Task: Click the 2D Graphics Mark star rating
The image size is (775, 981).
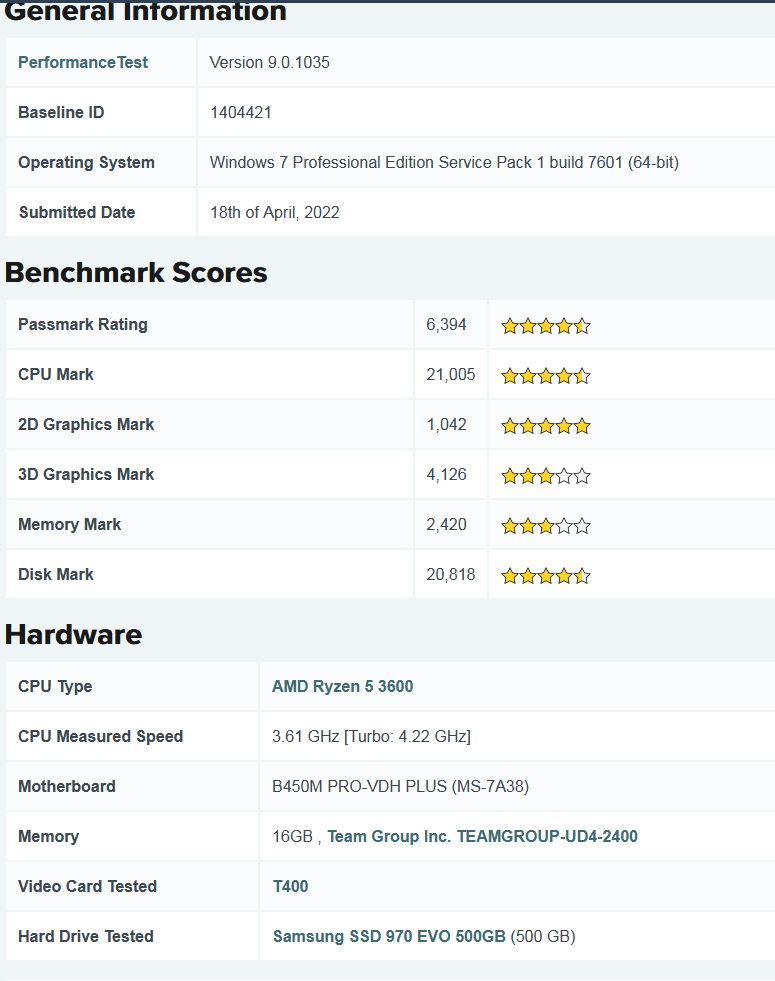Action: [x=545, y=426]
